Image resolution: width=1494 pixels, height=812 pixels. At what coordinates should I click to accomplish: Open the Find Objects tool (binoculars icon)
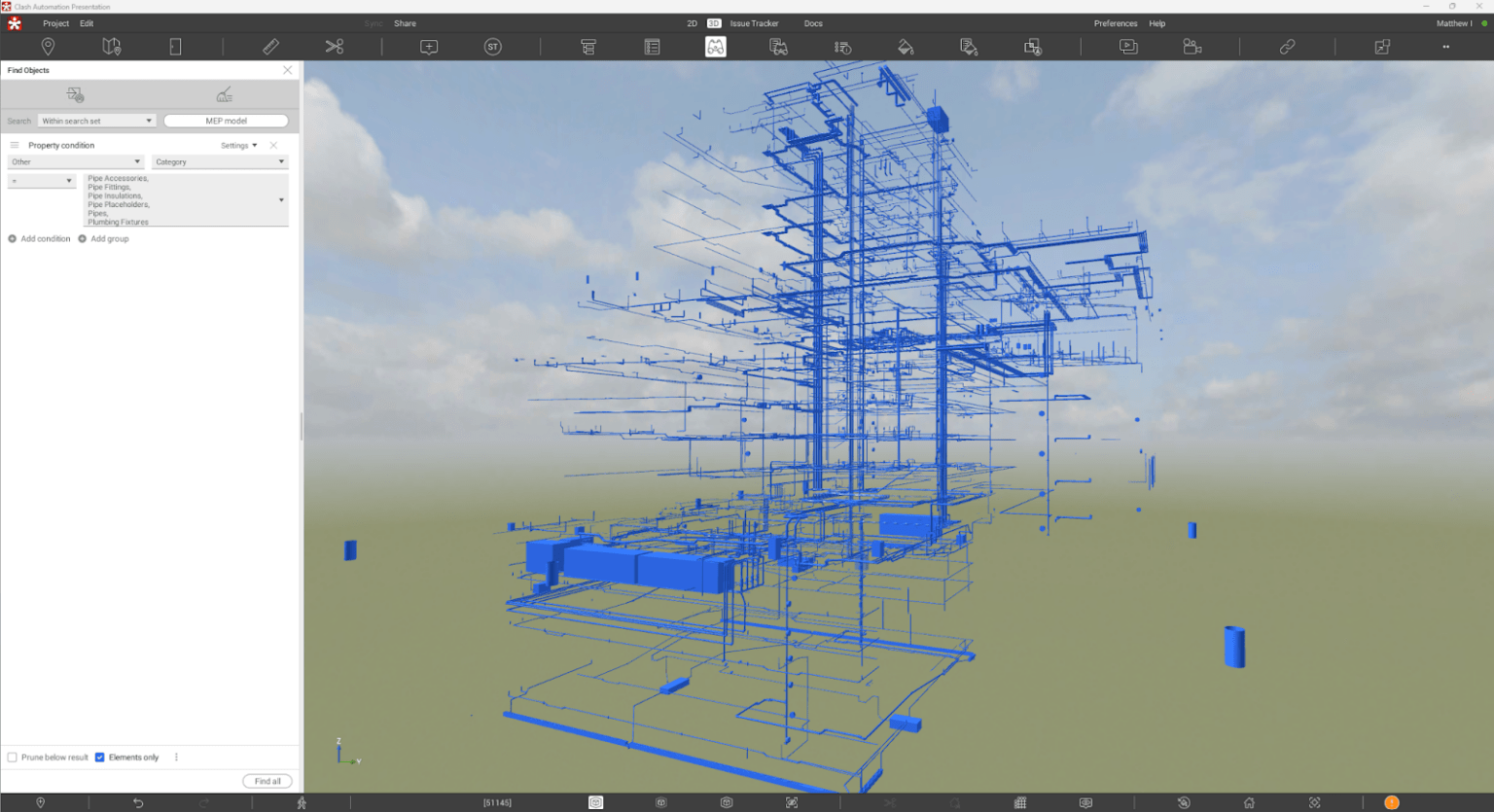[715, 46]
